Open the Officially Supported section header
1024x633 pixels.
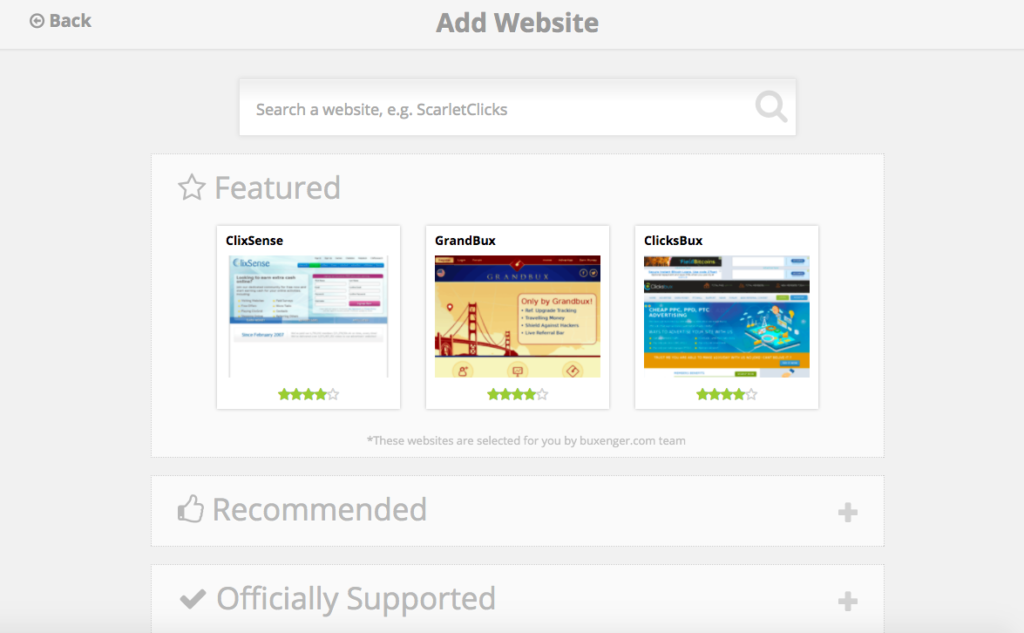pyautogui.click(x=517, y=599)
